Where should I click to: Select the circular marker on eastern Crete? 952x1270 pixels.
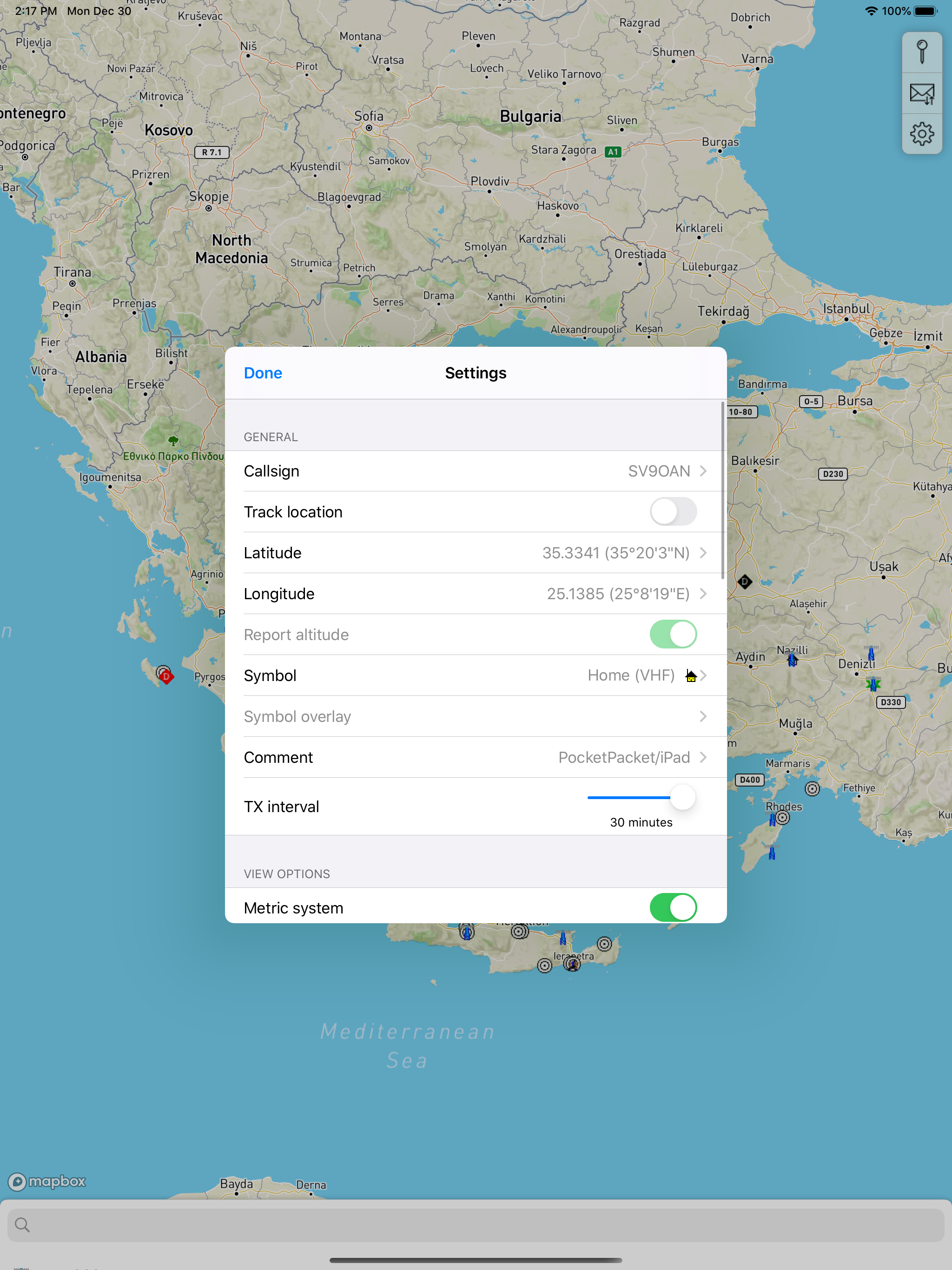(604, 944)
